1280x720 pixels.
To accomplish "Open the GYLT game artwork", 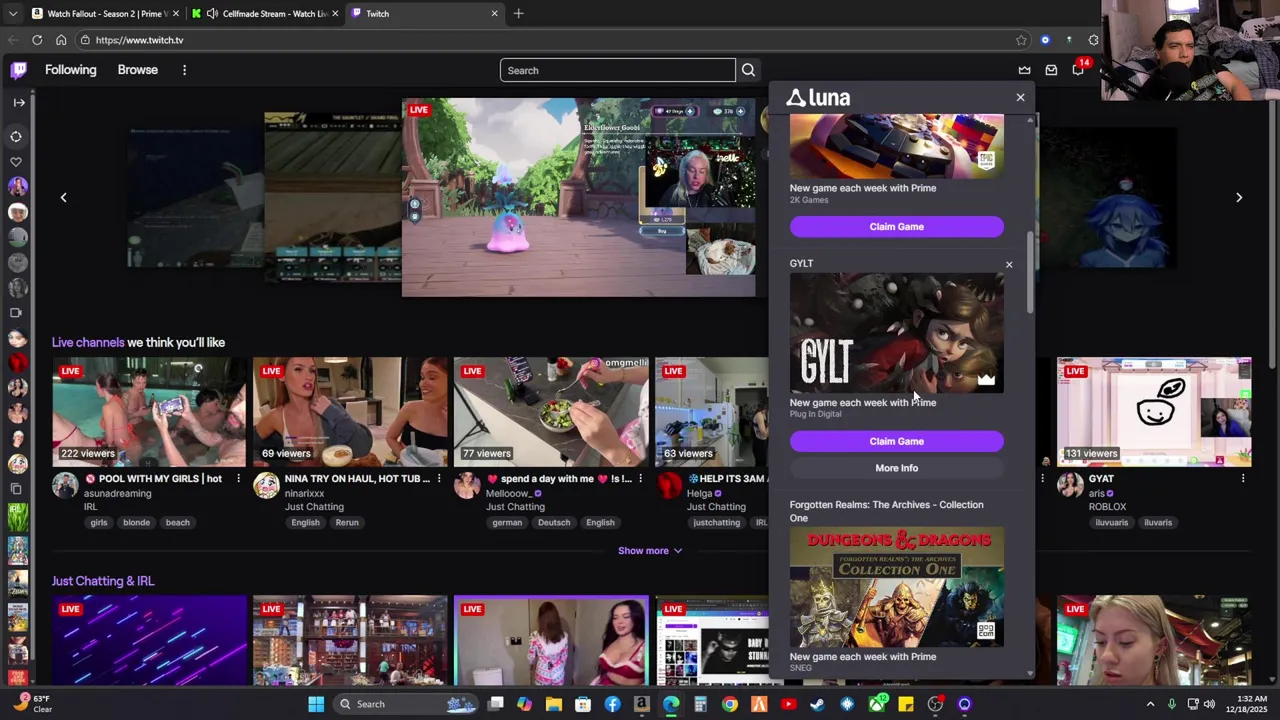I will click(x=897, y=333).
